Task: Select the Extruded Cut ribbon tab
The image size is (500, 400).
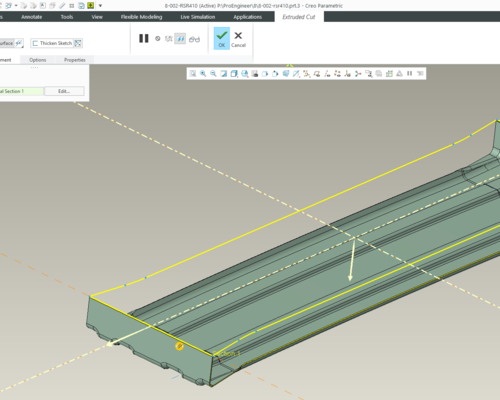Action: pyautogui.click(x=299, y=17)
